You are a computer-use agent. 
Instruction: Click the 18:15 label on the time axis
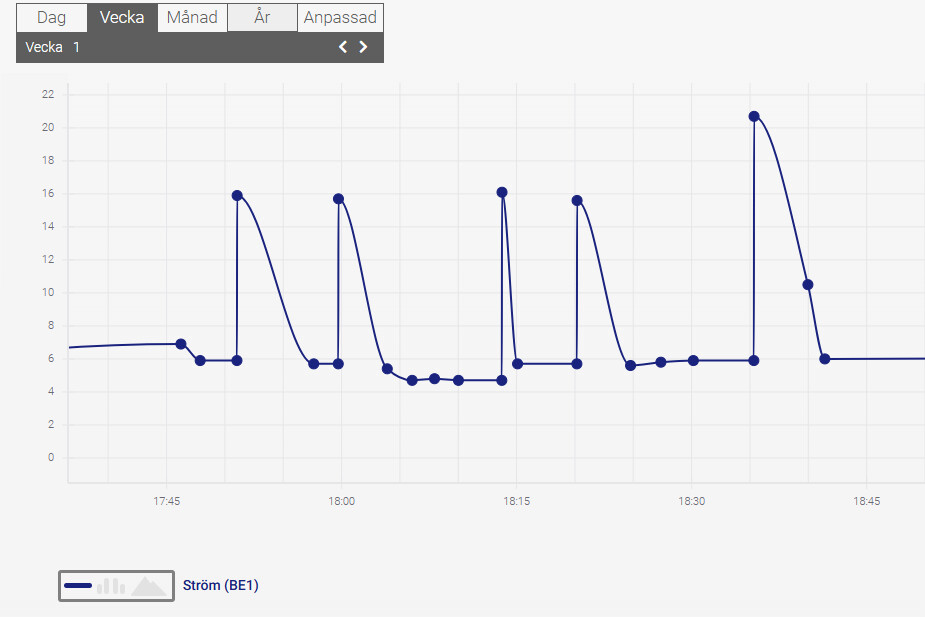click(x=516, y=501)
